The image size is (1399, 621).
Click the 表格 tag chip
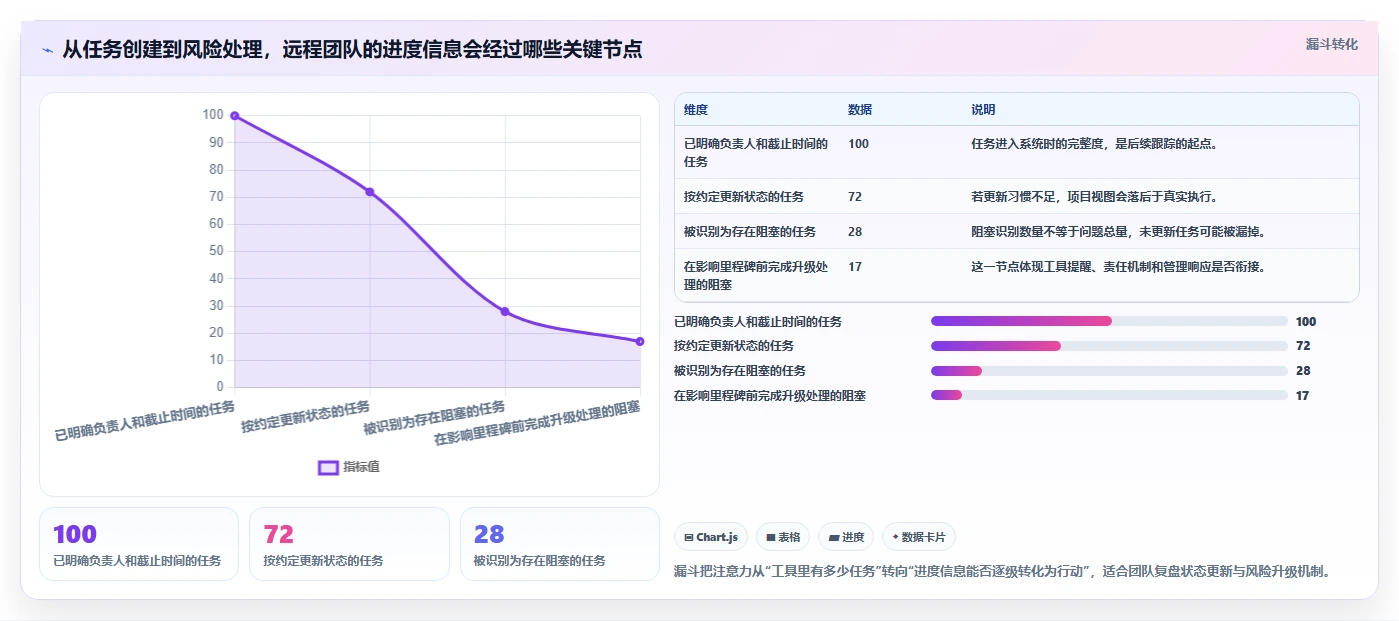point(783,537)
